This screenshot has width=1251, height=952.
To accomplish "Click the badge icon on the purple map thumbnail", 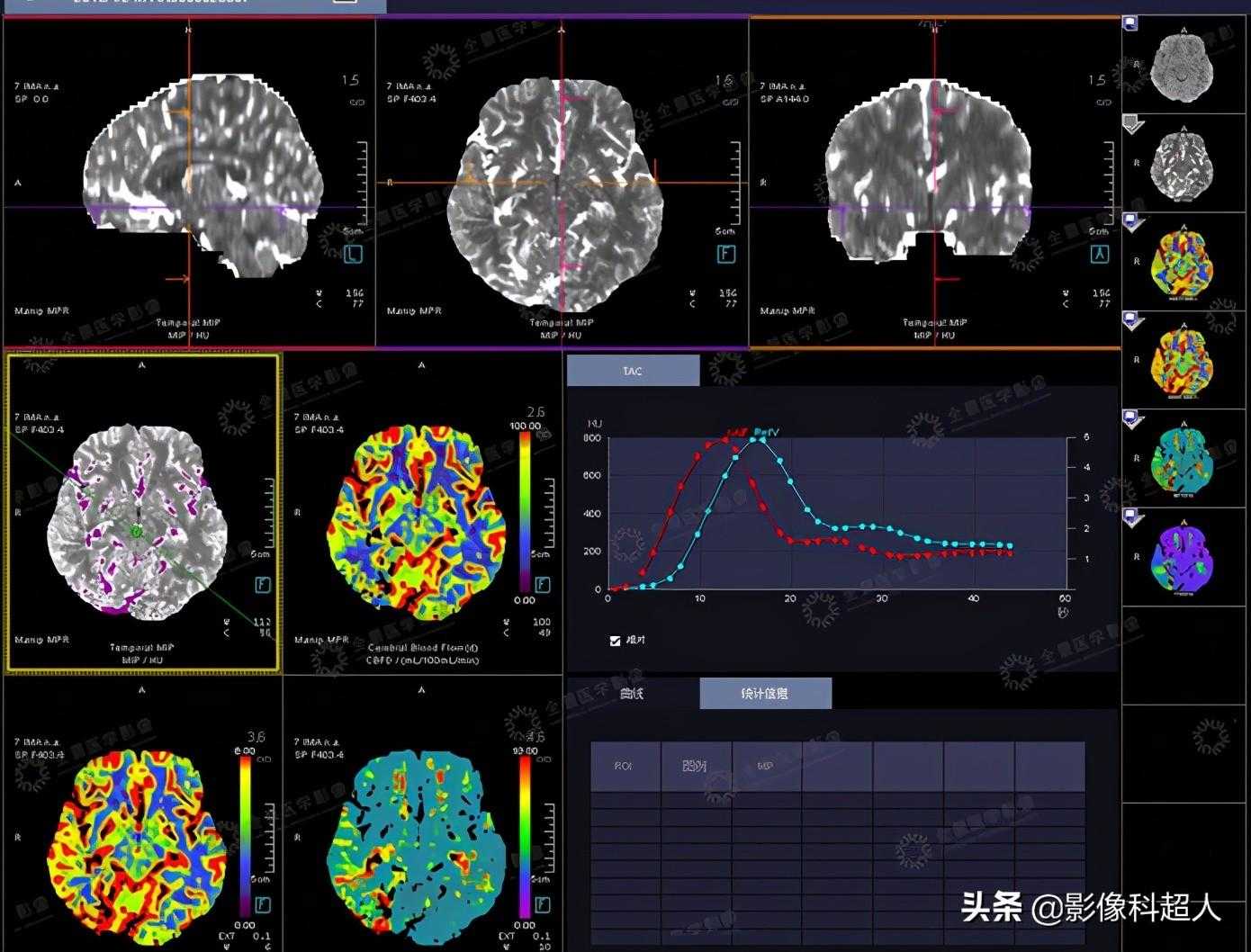I will (1133, 518).
